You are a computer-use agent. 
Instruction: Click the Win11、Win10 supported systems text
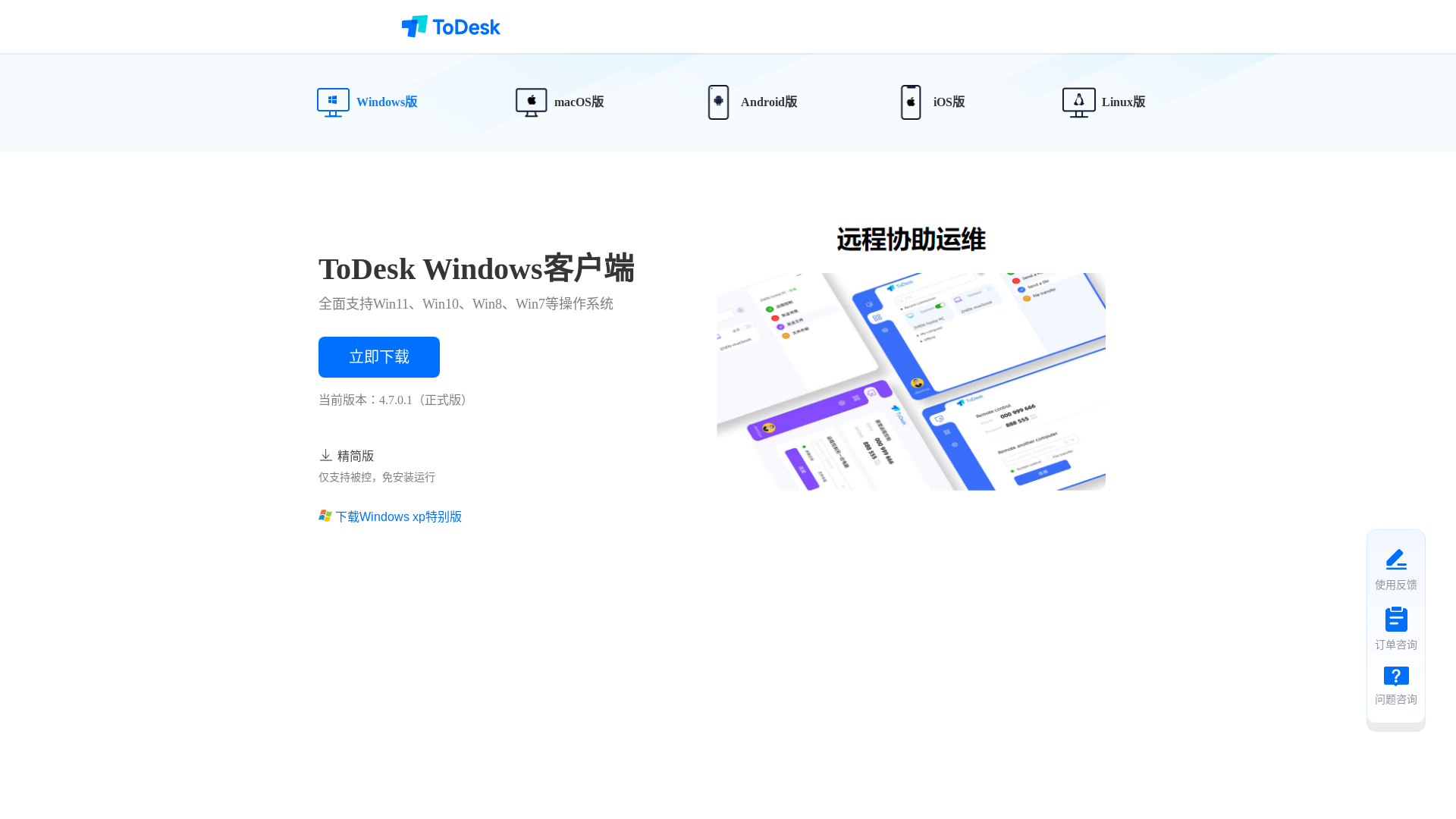(466, 303)
